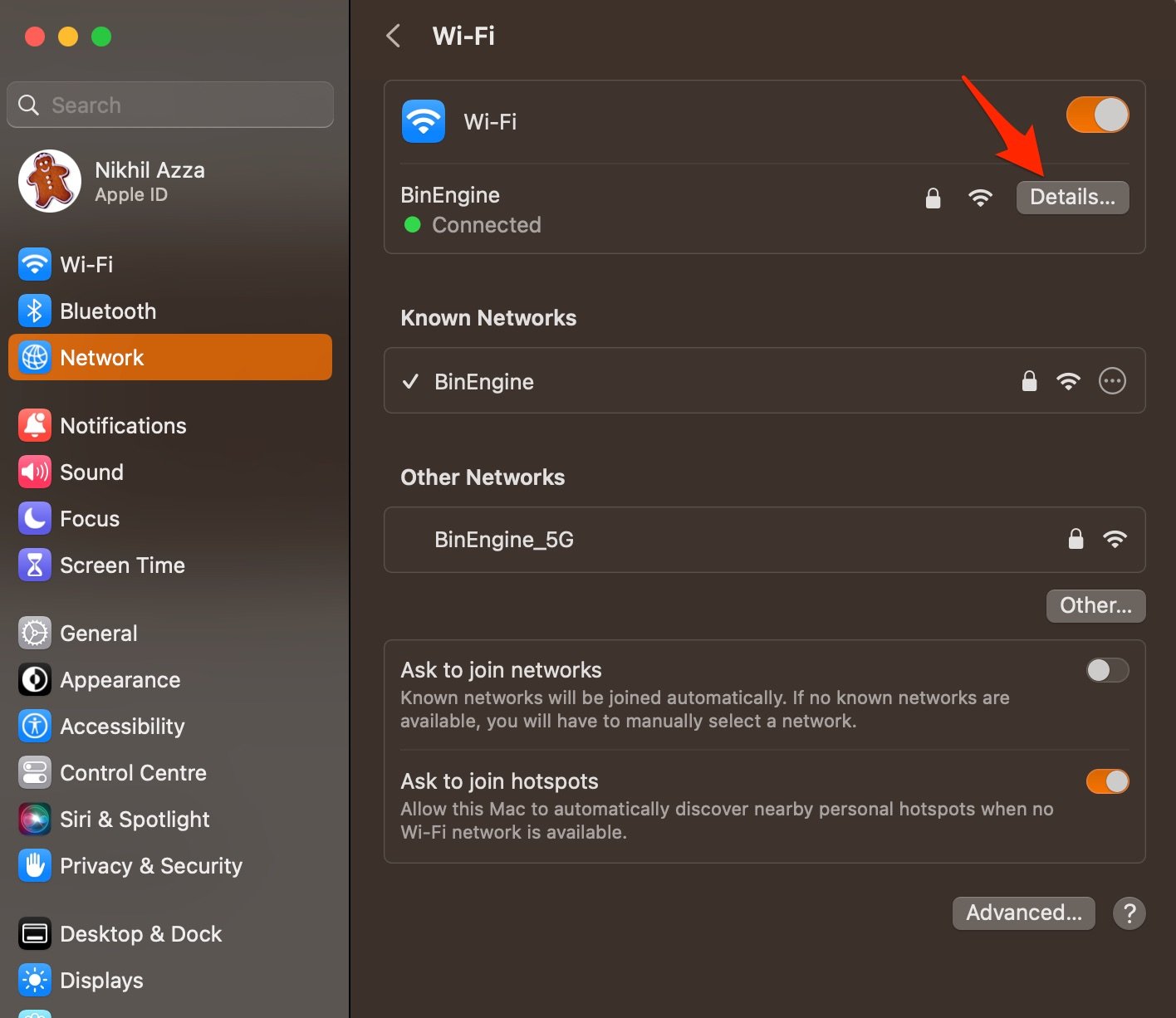Screen dimensions: 1176x1018
Task: Select Network in the sidebar
Action: (101, 357)
